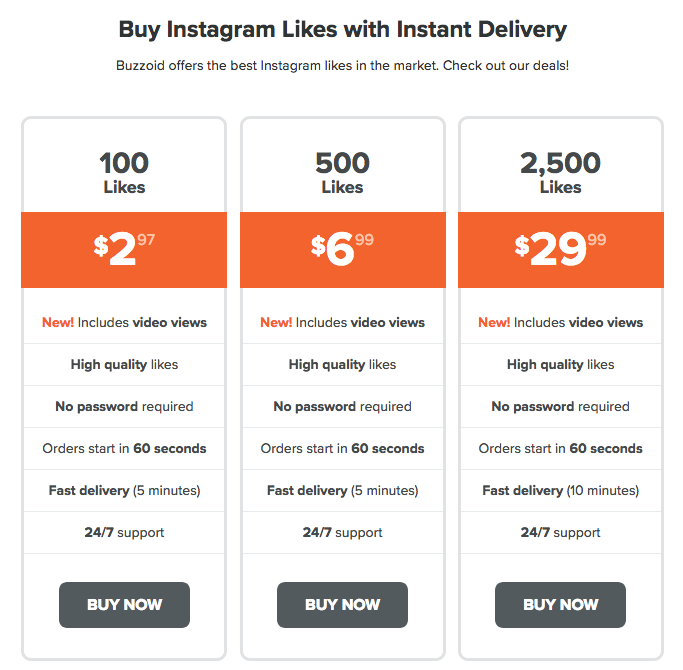Click Orders start in 60 seconds in 500 card
The image size is (683, 670).
(342, 448)
